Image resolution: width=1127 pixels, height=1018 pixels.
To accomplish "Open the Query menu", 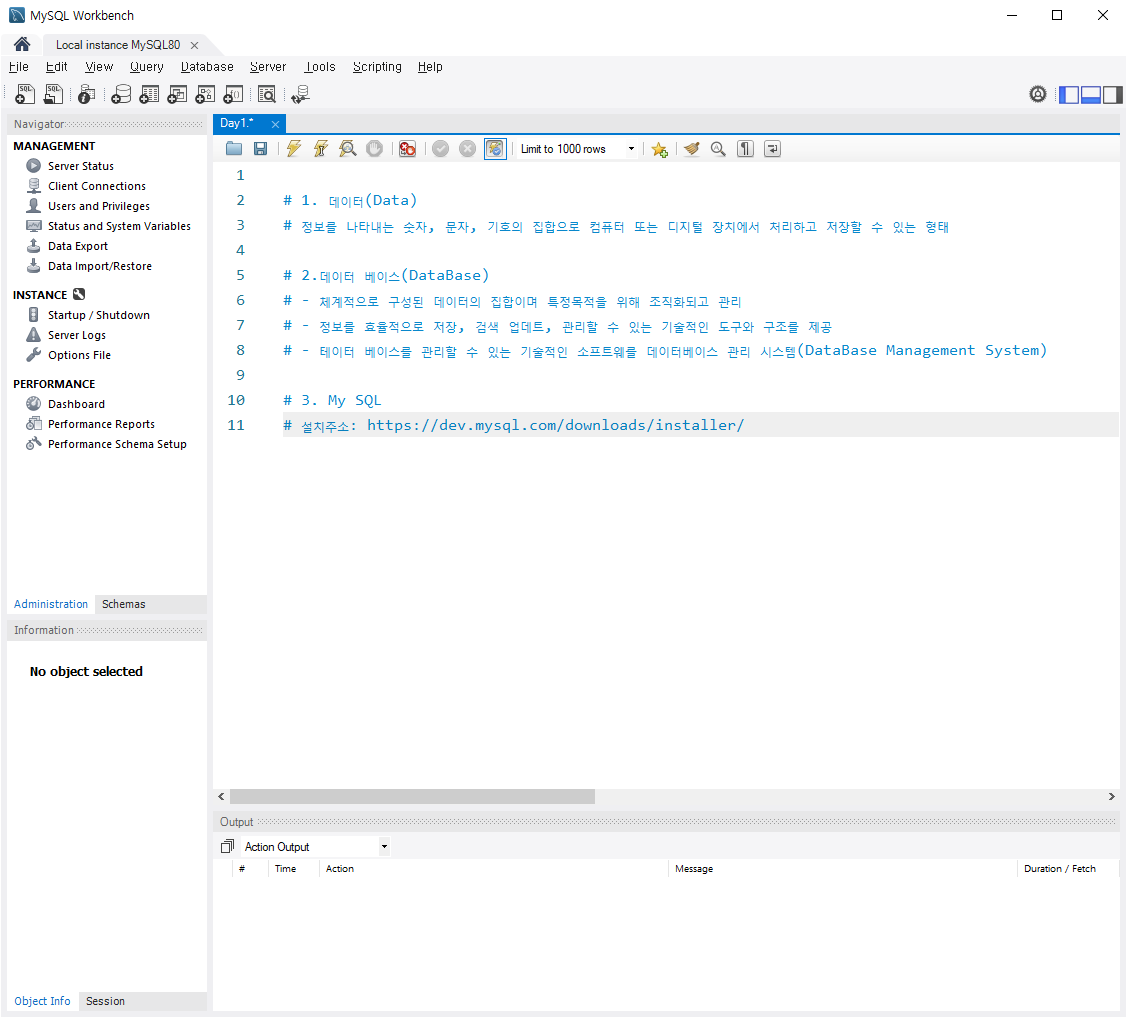I will (147, 67).
